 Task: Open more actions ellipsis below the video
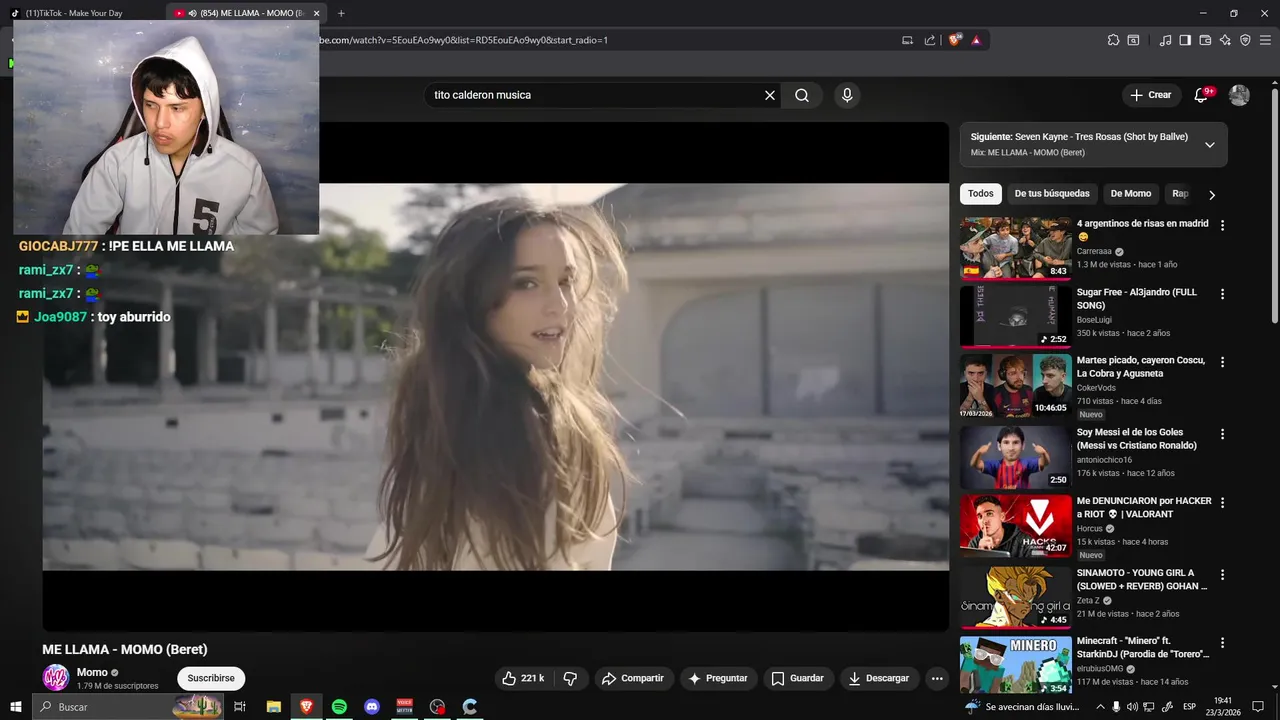point(937,678)
